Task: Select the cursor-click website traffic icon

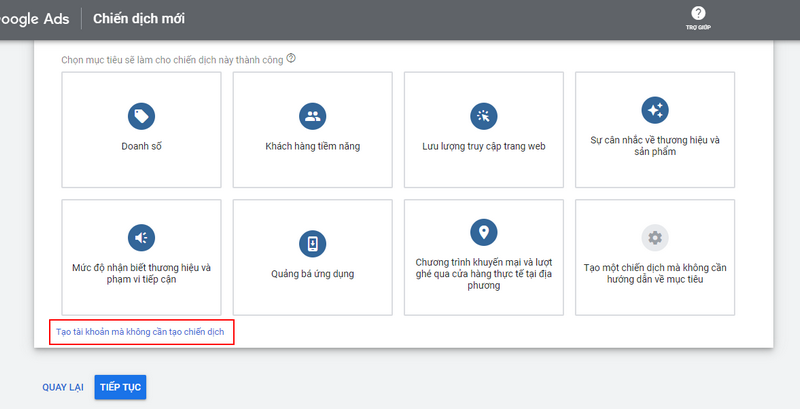Action: (x=484, y=116)
